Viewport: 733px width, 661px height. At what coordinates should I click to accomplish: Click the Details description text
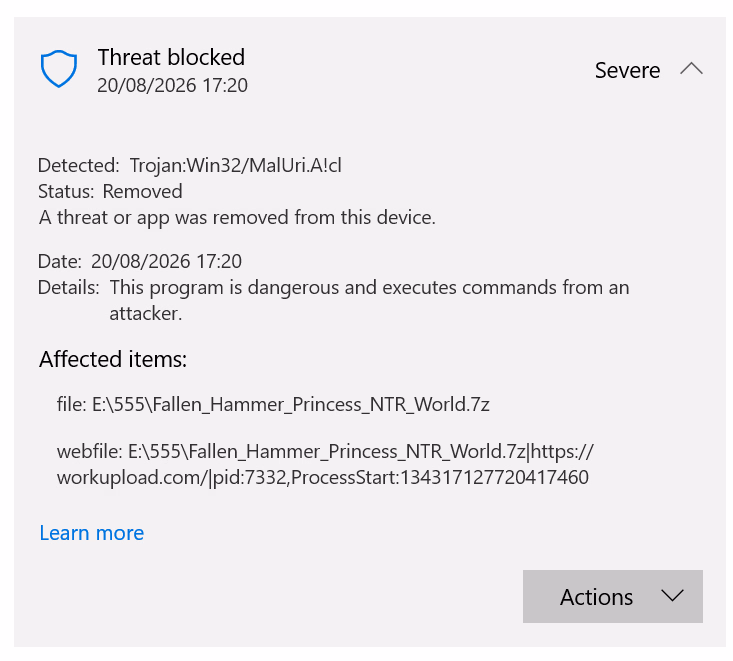[x=369, y=300]
